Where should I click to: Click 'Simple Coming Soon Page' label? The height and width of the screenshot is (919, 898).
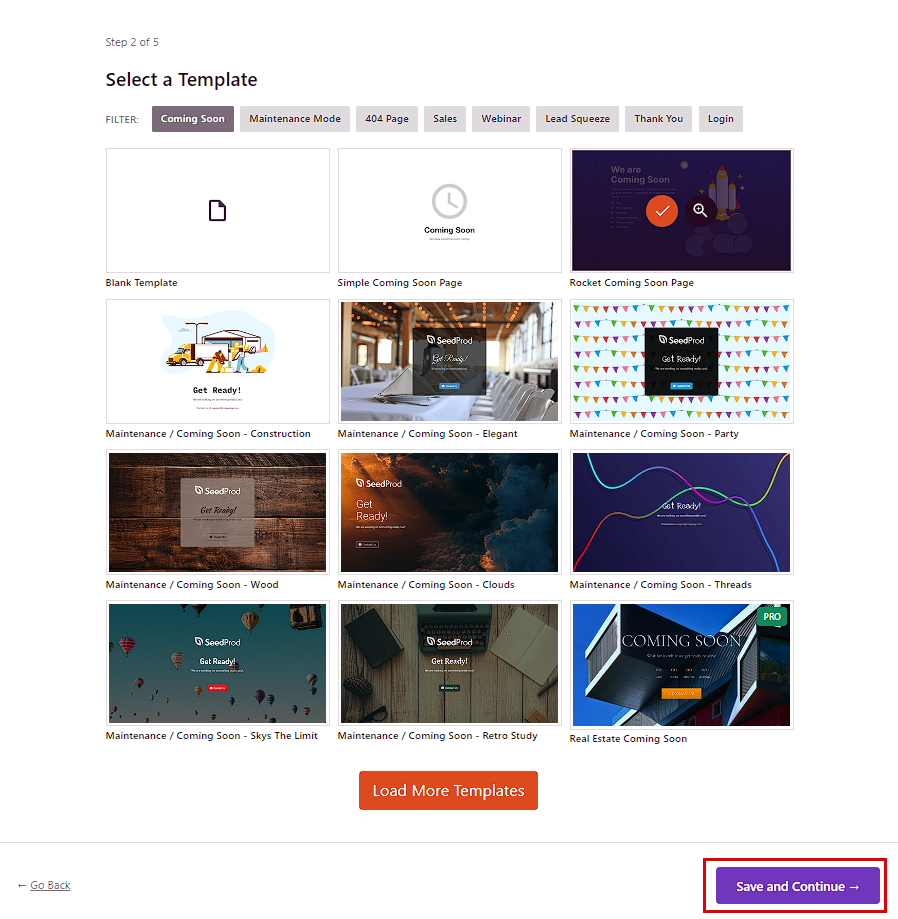click(400, 282)
